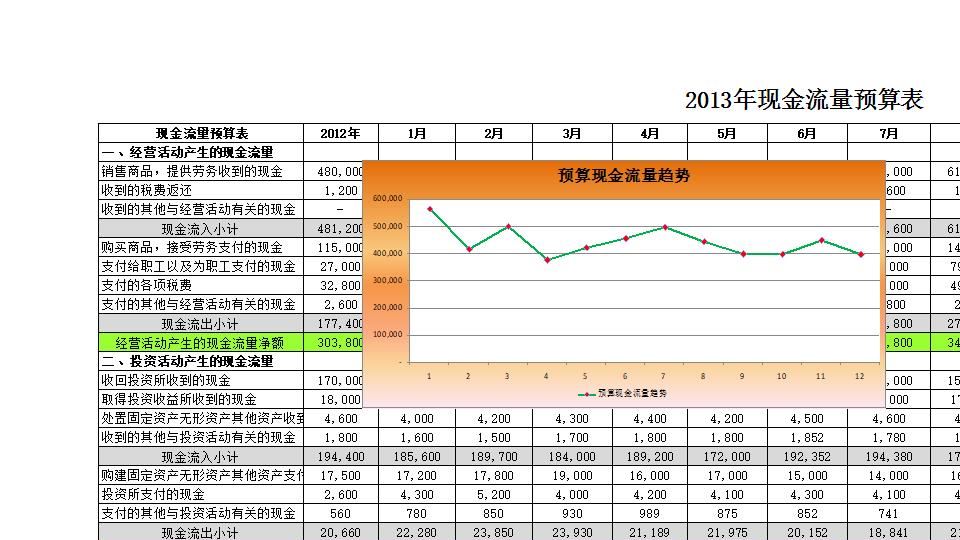Select the 185,600 subtotal in 1月 column

(417, 457)
